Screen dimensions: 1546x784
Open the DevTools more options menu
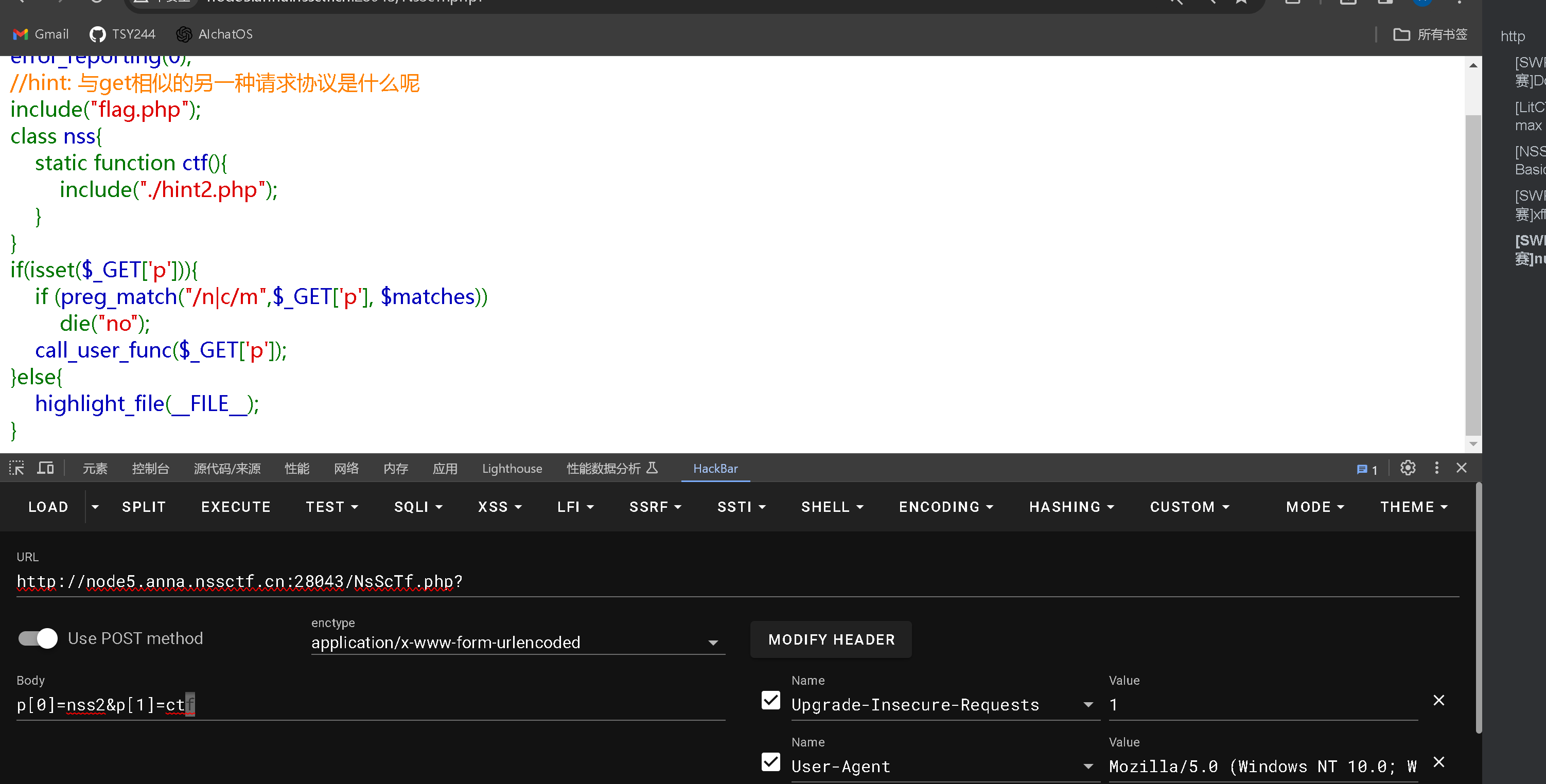1436,468
